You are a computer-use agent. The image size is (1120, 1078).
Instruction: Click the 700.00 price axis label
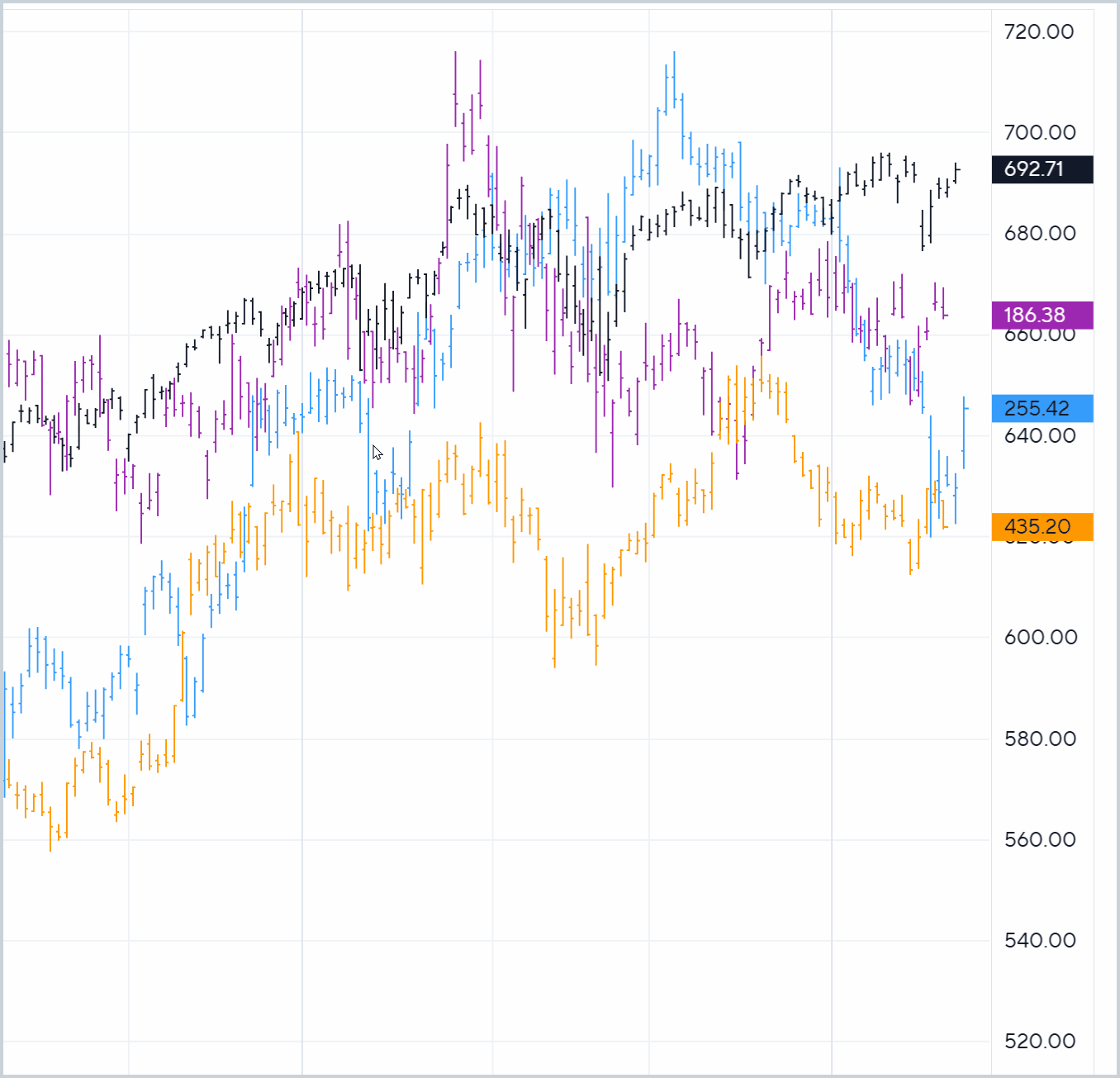(x=1039, y=132)
